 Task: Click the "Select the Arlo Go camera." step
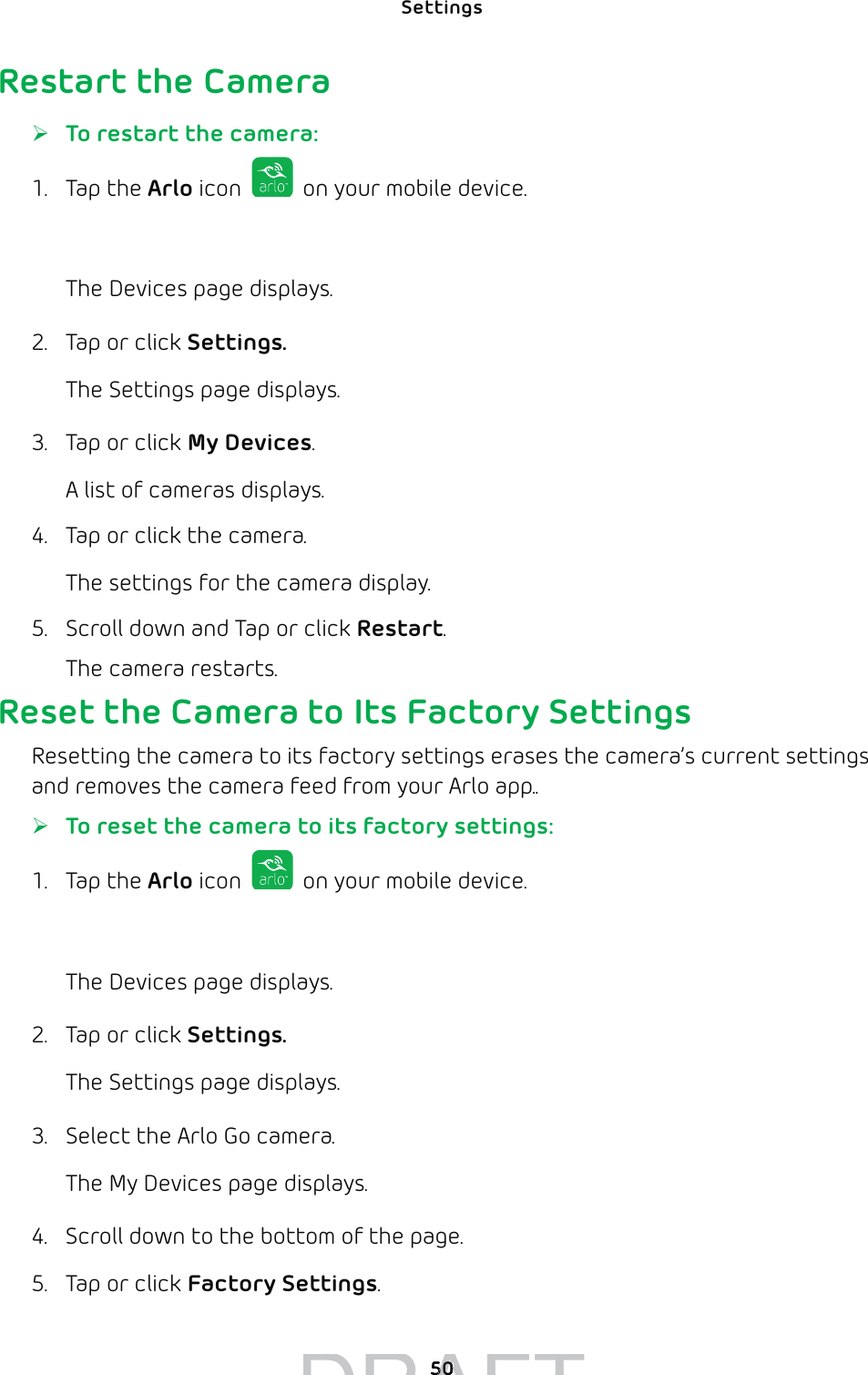[200, 1136]
